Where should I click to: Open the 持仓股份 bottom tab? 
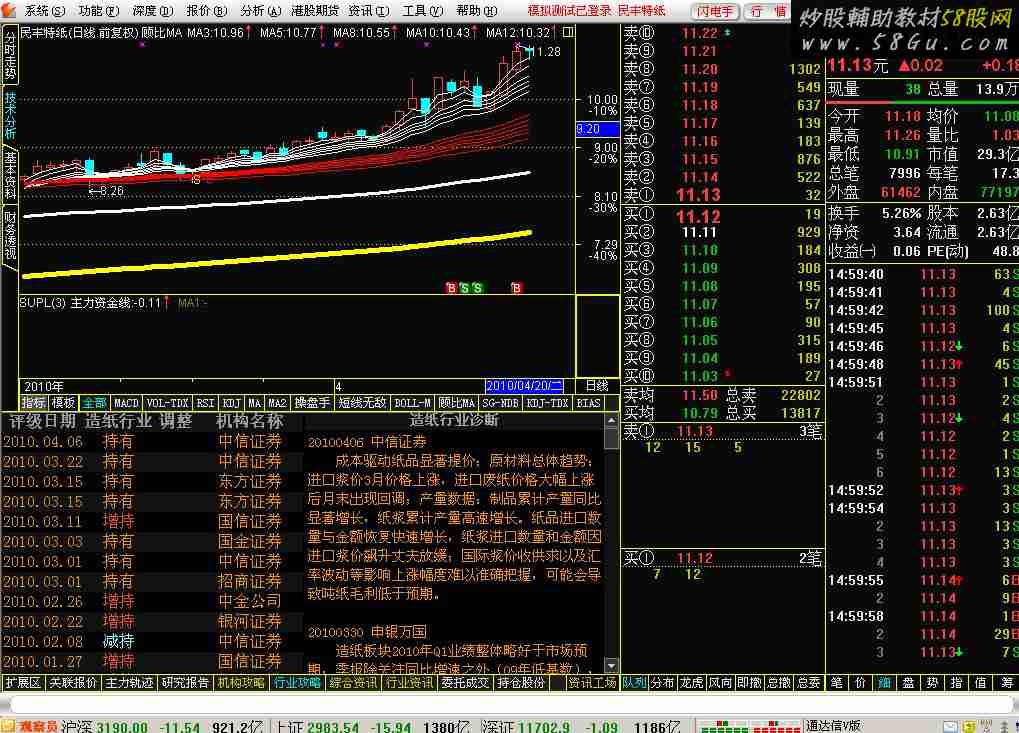tap(521, 682)
